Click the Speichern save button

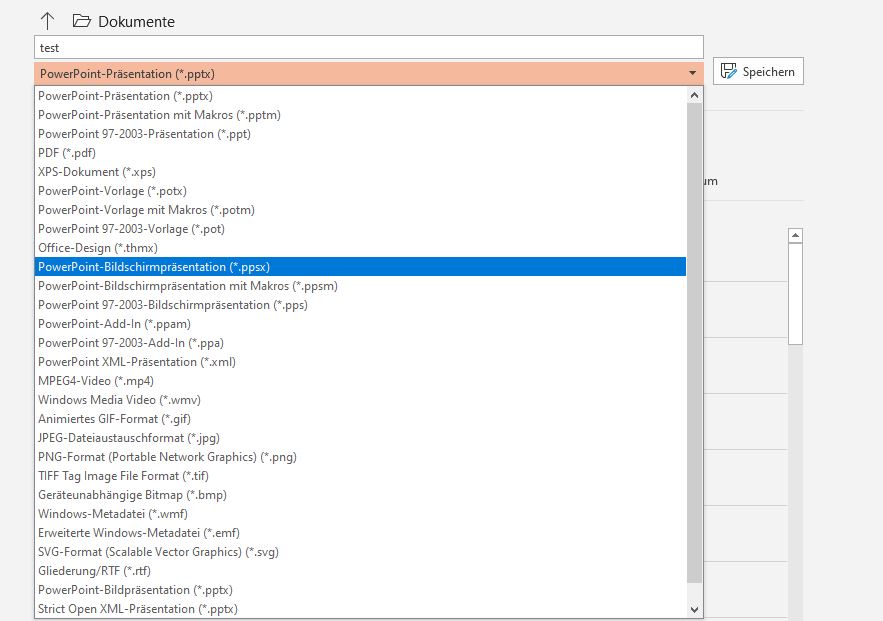(758, 72)
